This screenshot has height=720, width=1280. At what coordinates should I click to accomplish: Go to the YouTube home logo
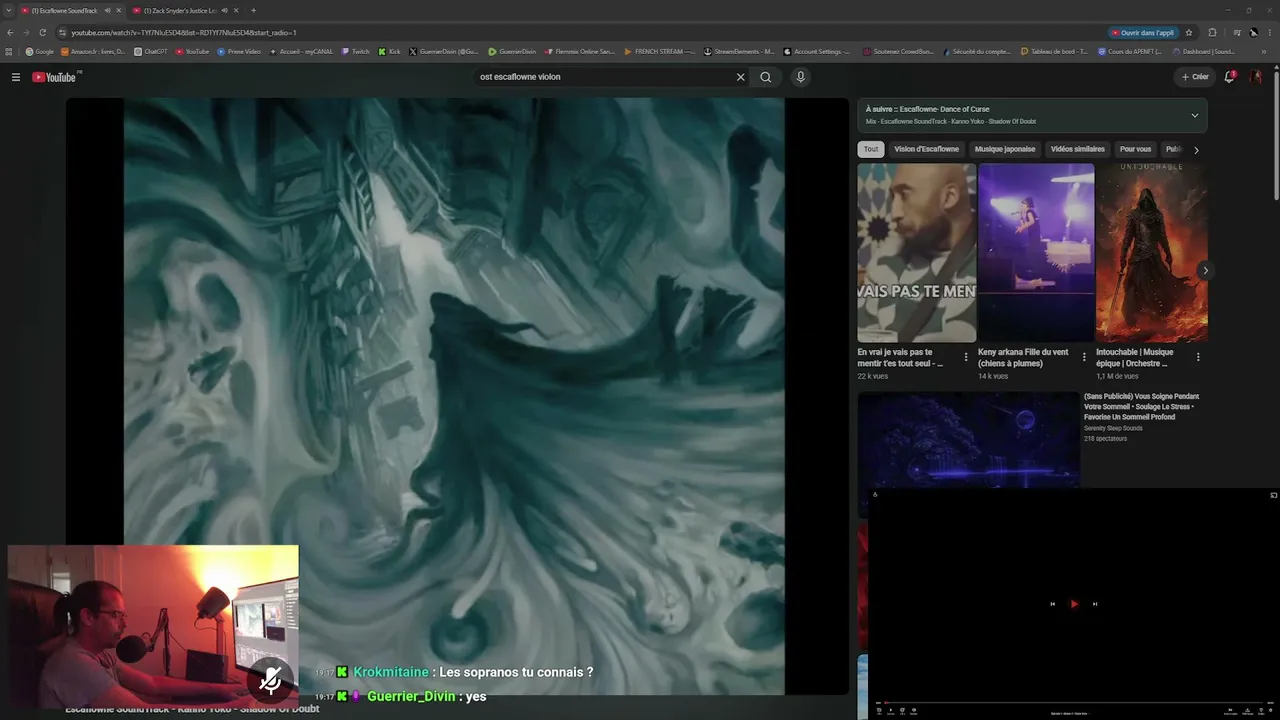tap(55, 77)
